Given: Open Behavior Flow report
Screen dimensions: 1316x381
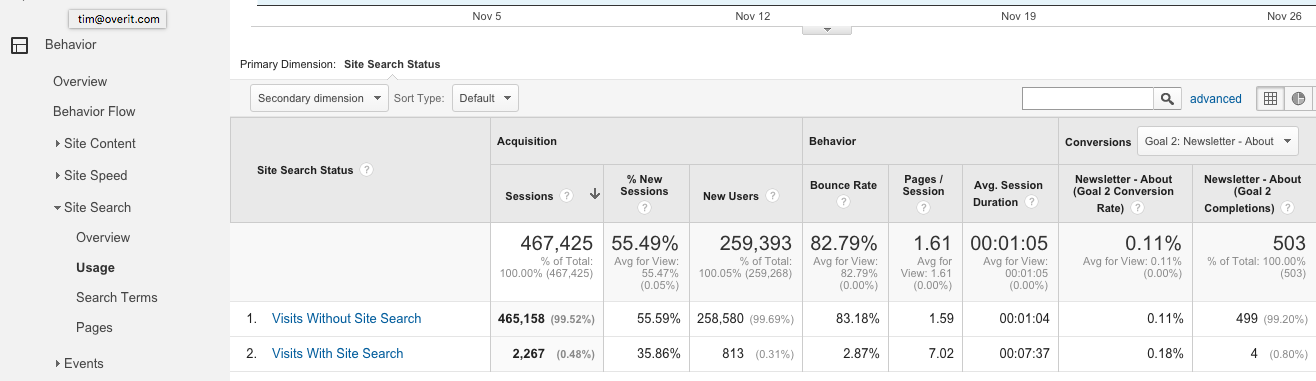Looking at the screenshot, I should [x=94, y=111].
